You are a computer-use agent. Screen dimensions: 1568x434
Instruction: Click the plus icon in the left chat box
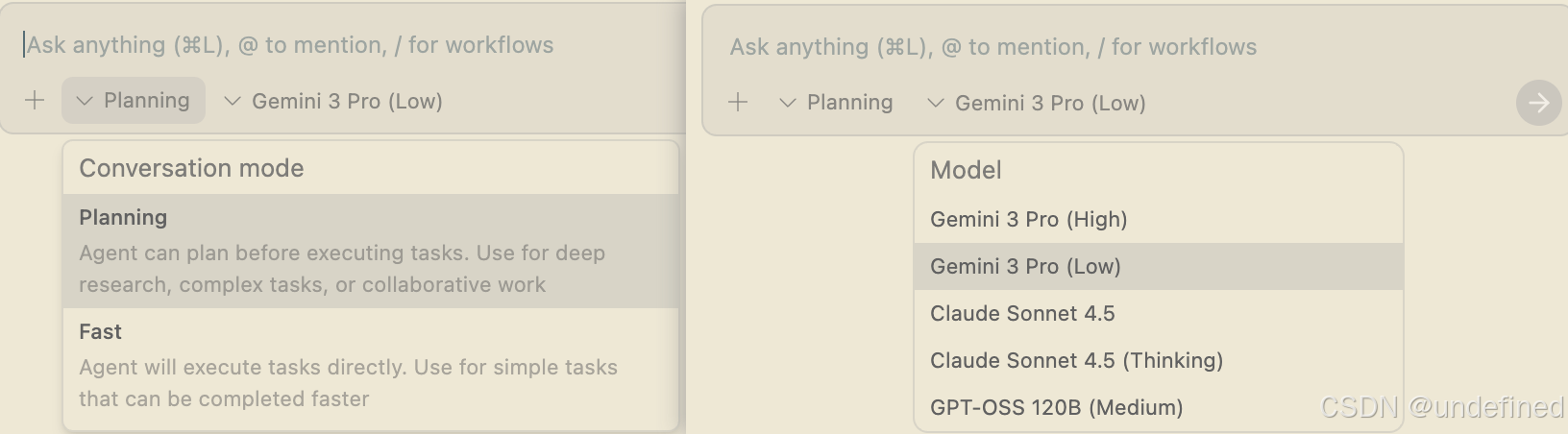[x=35, y=101]
